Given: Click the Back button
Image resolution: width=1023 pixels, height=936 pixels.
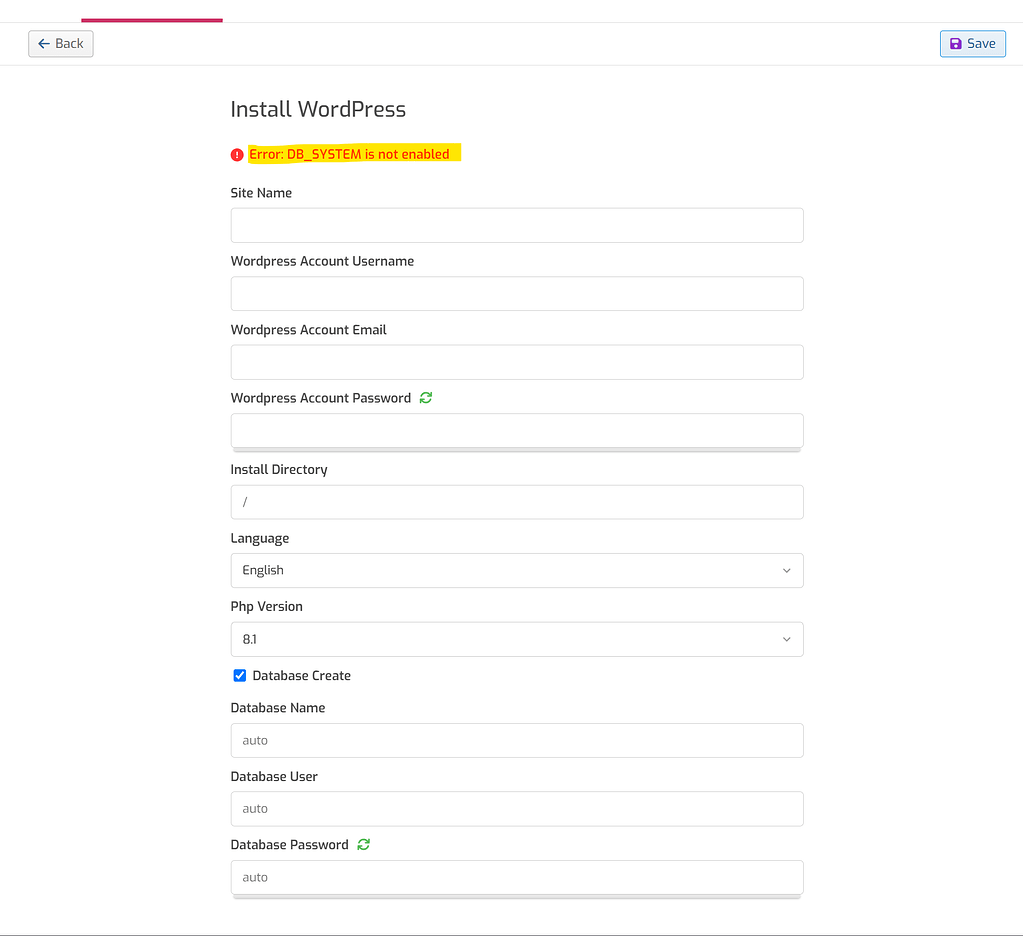Looking at the screenshot, I should click(x=60, y=43).
